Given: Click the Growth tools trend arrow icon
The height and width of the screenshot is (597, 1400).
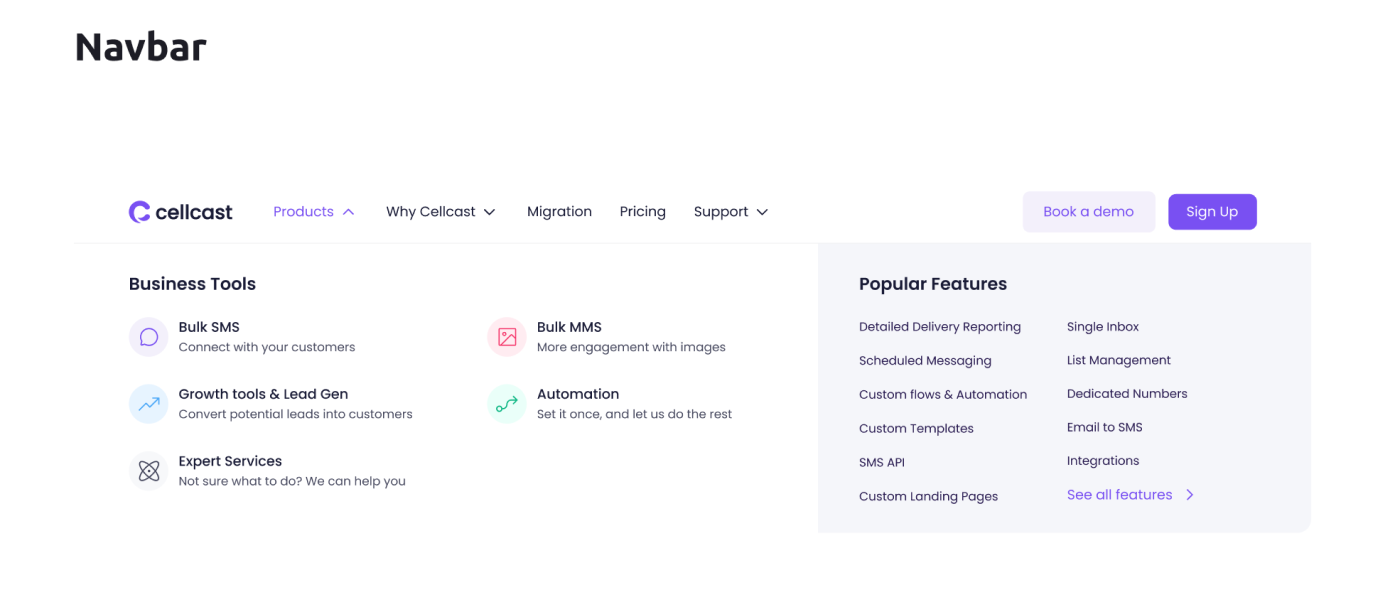Looking at the screenshot, I should point(149,404).
